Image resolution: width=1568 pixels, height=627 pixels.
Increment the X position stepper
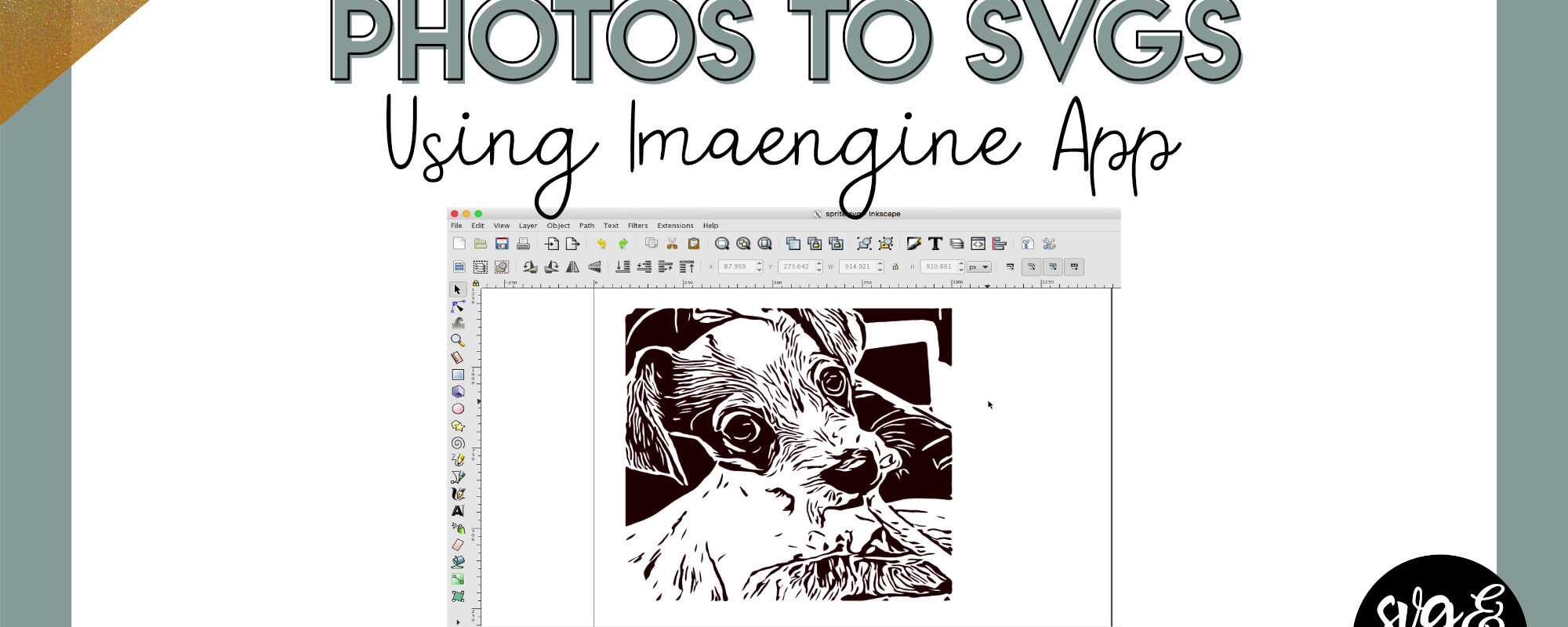[x=759, y=263]
